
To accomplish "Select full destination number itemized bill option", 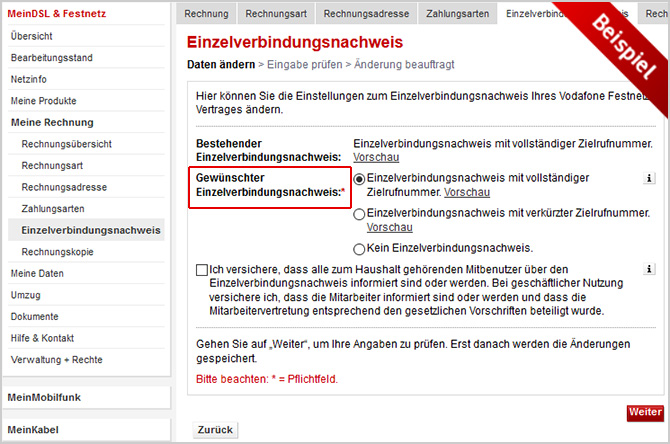I will (360, 178).
